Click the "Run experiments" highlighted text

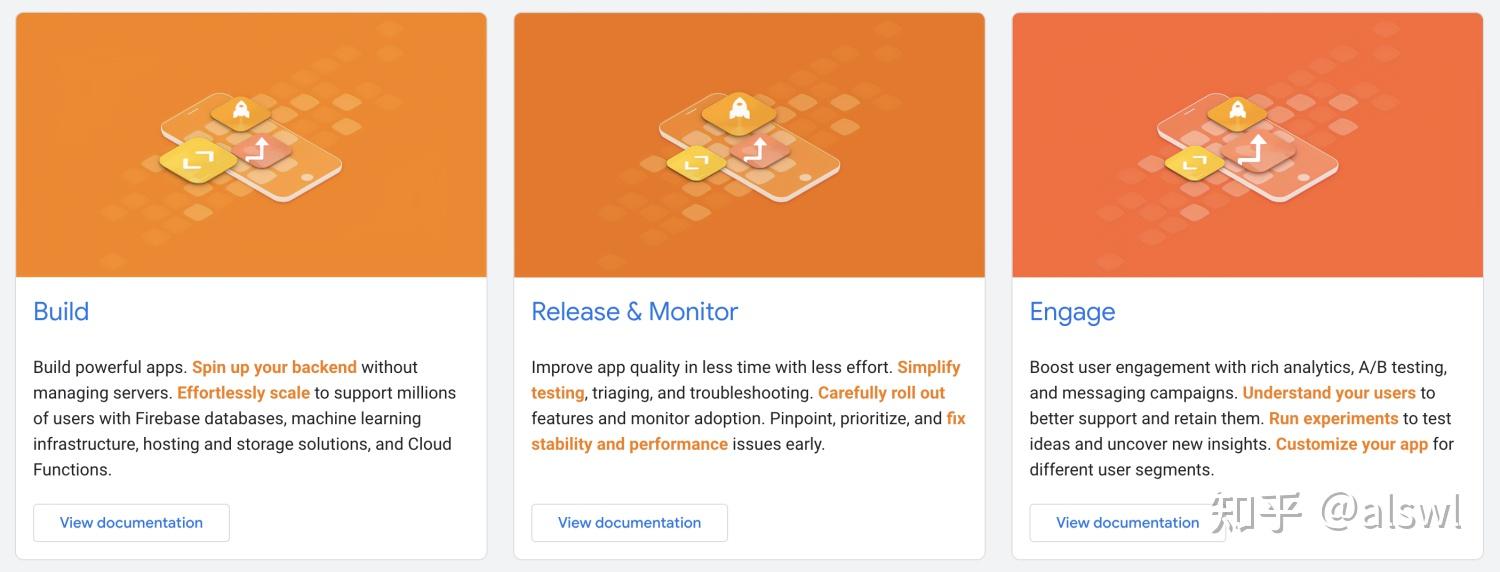tap(1333, 419)
